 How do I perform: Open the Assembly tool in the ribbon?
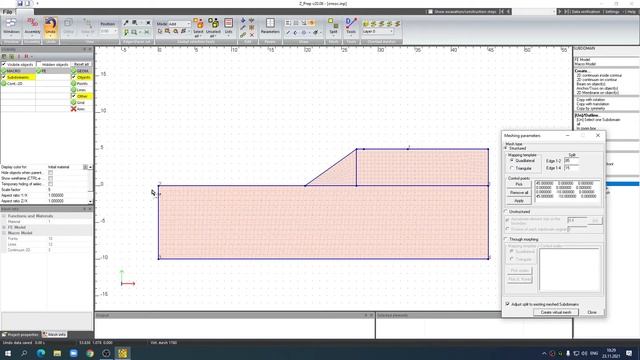coord(32,26)
